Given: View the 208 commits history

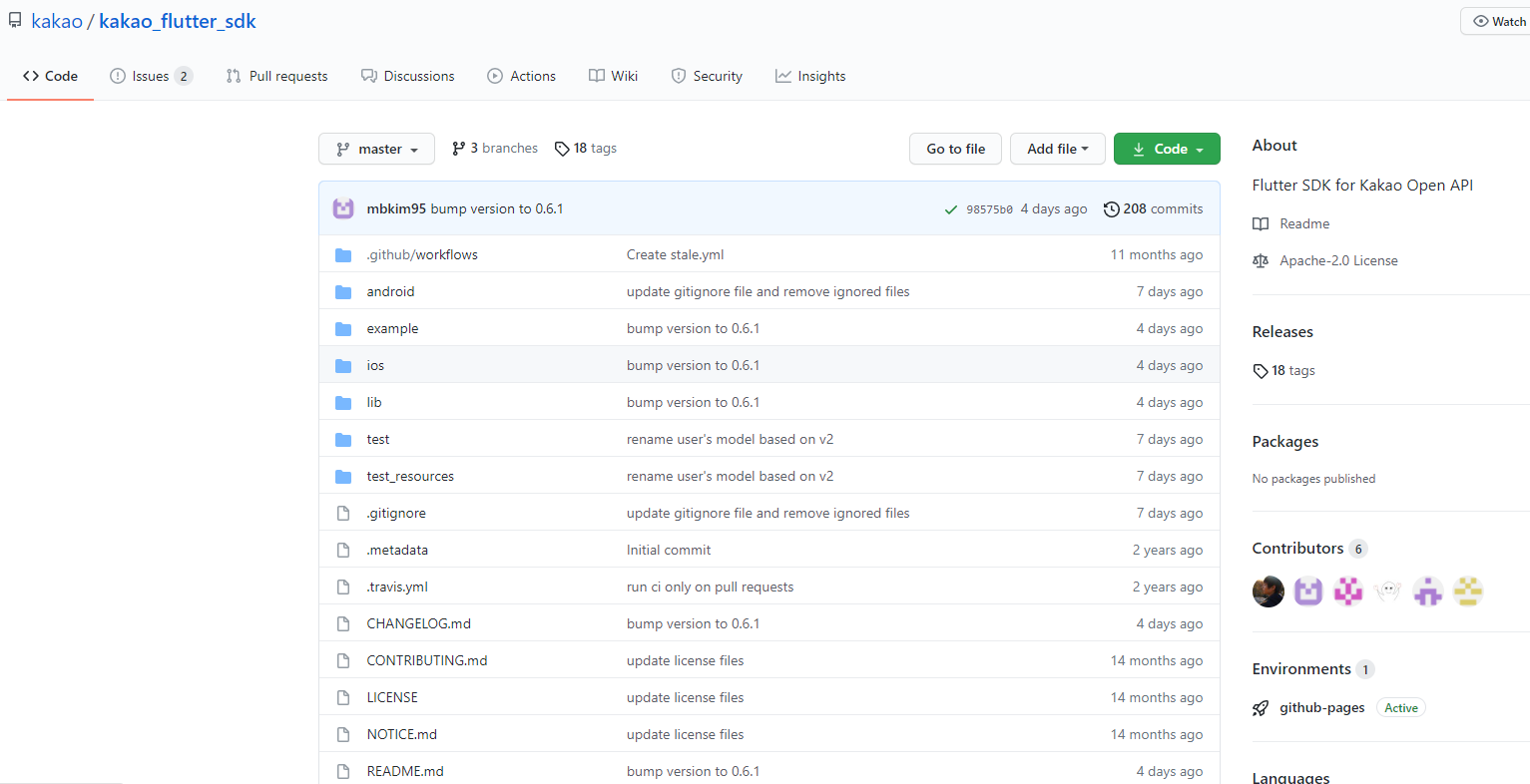Looking at the screenshot, I should (x=1153, y=208).
